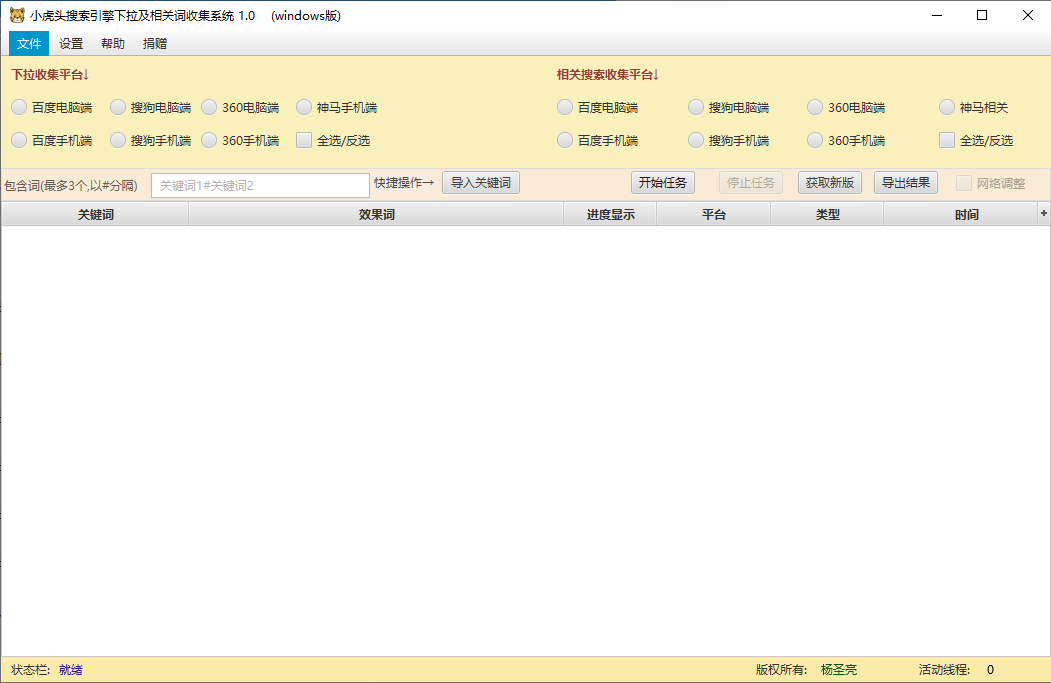Focus the 包含词 keyword input field

coord(260,186)
